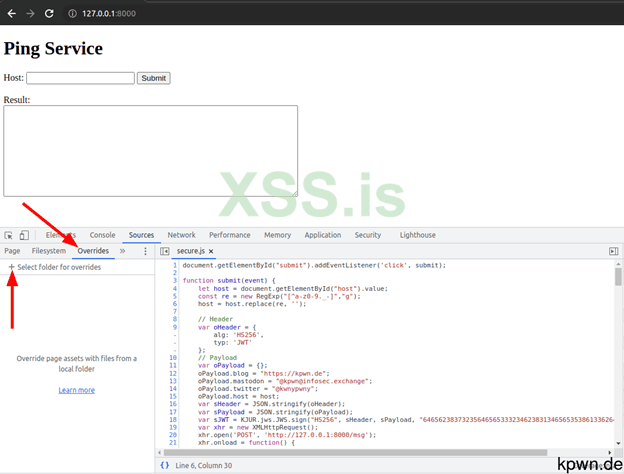Open the Learn more link

[x=76, y=390]
